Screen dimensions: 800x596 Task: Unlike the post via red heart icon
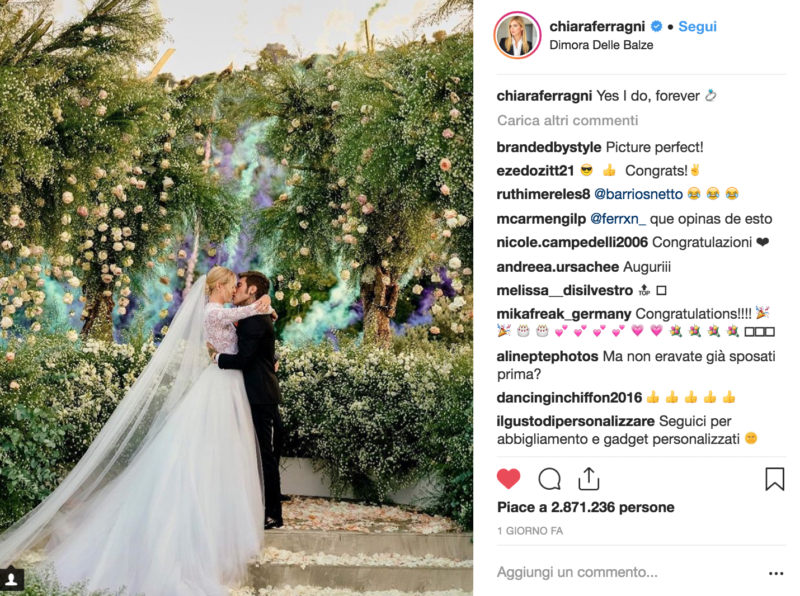pos(508,479)
